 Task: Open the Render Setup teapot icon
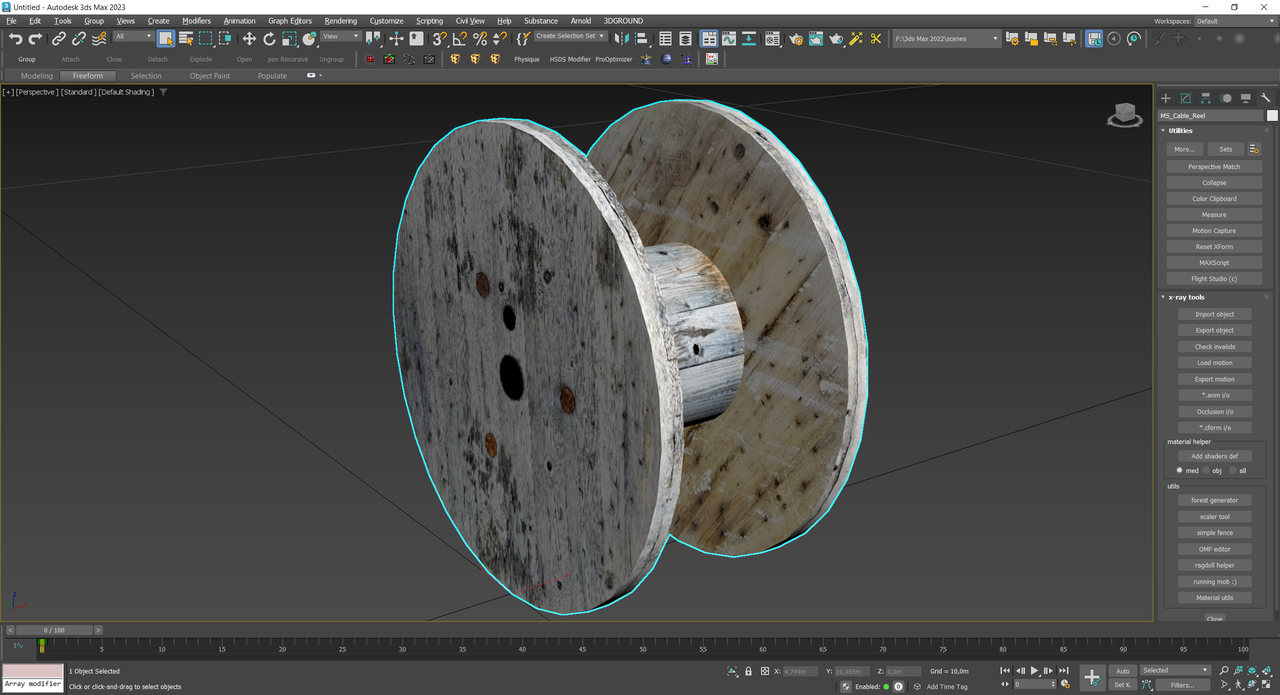pyautogui.click(x=796, y=39)
